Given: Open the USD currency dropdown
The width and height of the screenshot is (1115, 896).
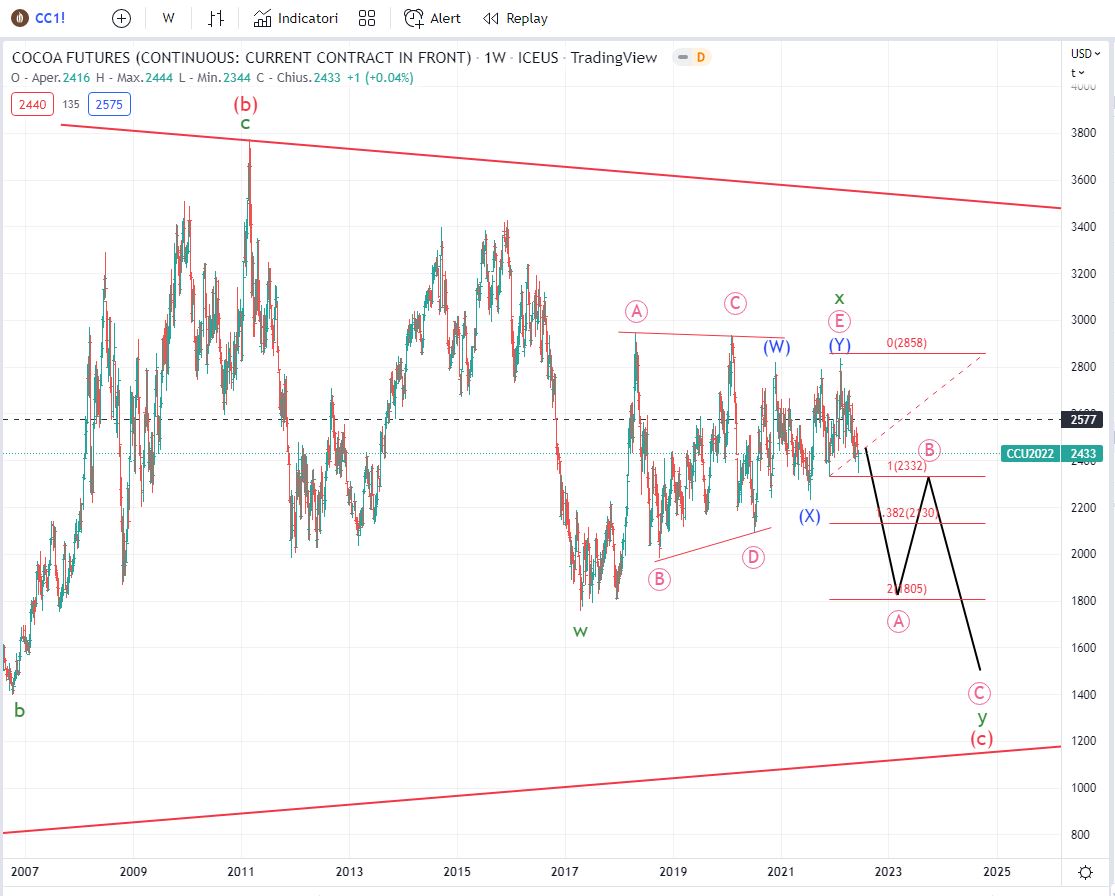Looking at the screenshot, I should (x=1085, y=54).
